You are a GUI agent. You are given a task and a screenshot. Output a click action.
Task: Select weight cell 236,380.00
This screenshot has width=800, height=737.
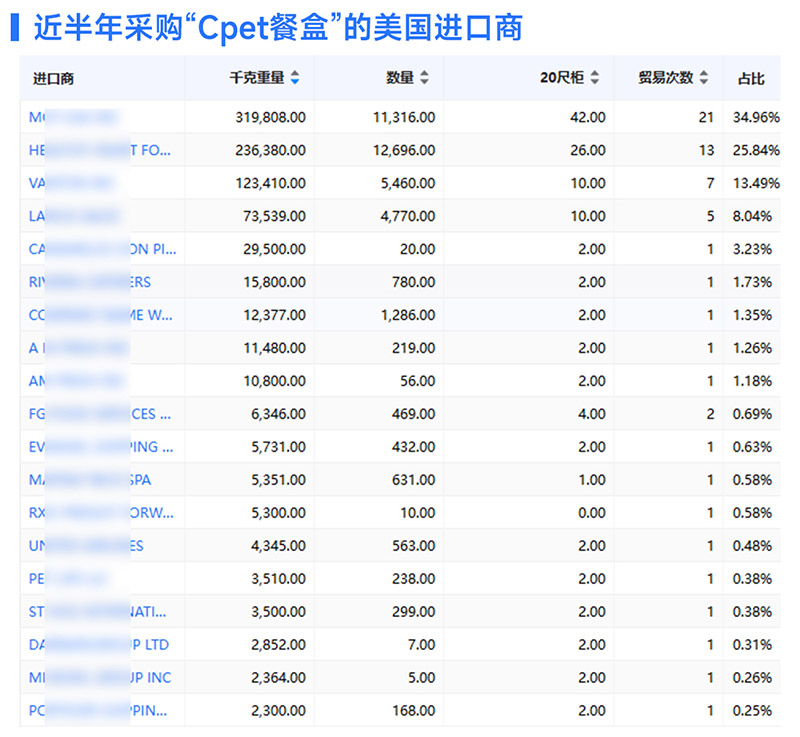(270, 150)
